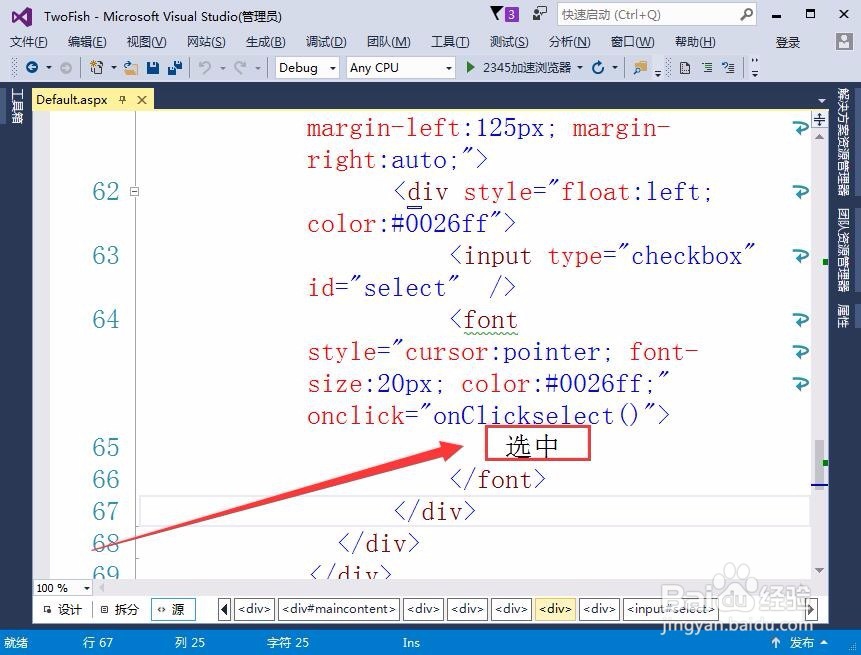Switch to the 设计 view
Viewport: 861px width, 655px height.
[x=64, y=609]
